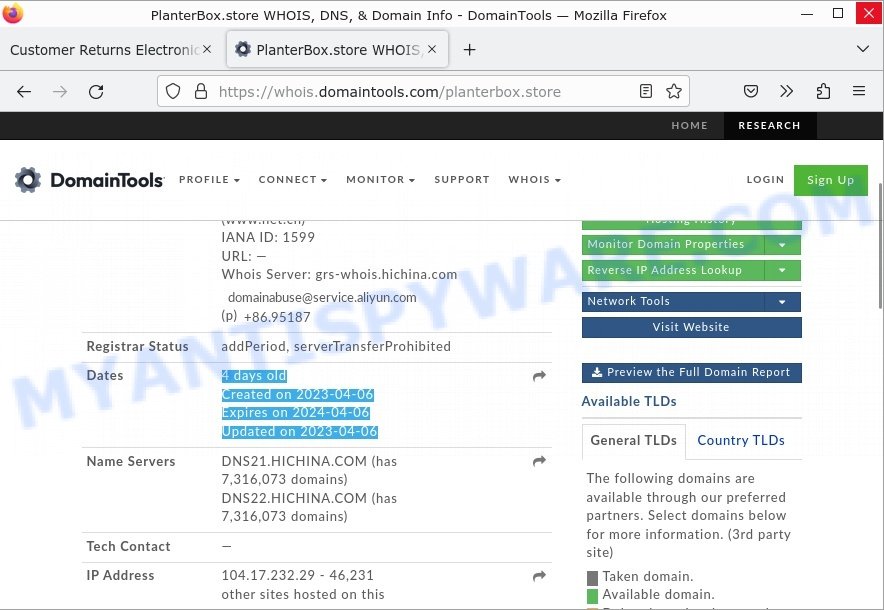Click 'Expires on 2024-04-06' text

[295, 413]
